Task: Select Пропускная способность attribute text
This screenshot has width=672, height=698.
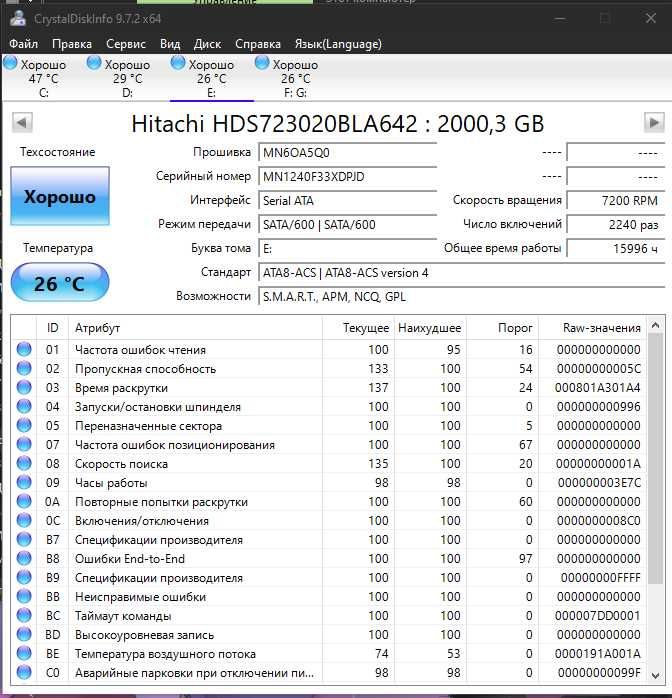Action: [145, 369]
